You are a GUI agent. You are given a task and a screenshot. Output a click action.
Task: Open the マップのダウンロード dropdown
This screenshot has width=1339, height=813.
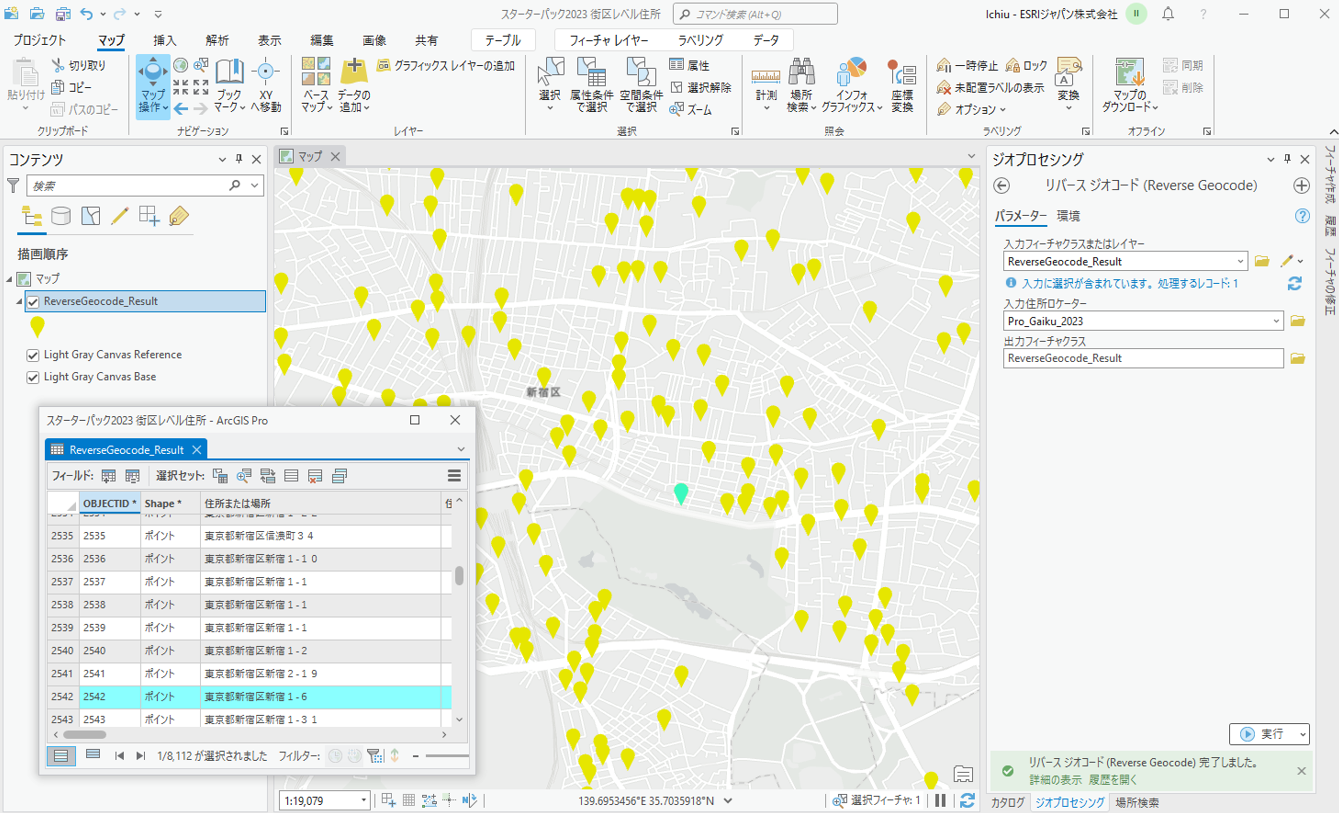1130,85
